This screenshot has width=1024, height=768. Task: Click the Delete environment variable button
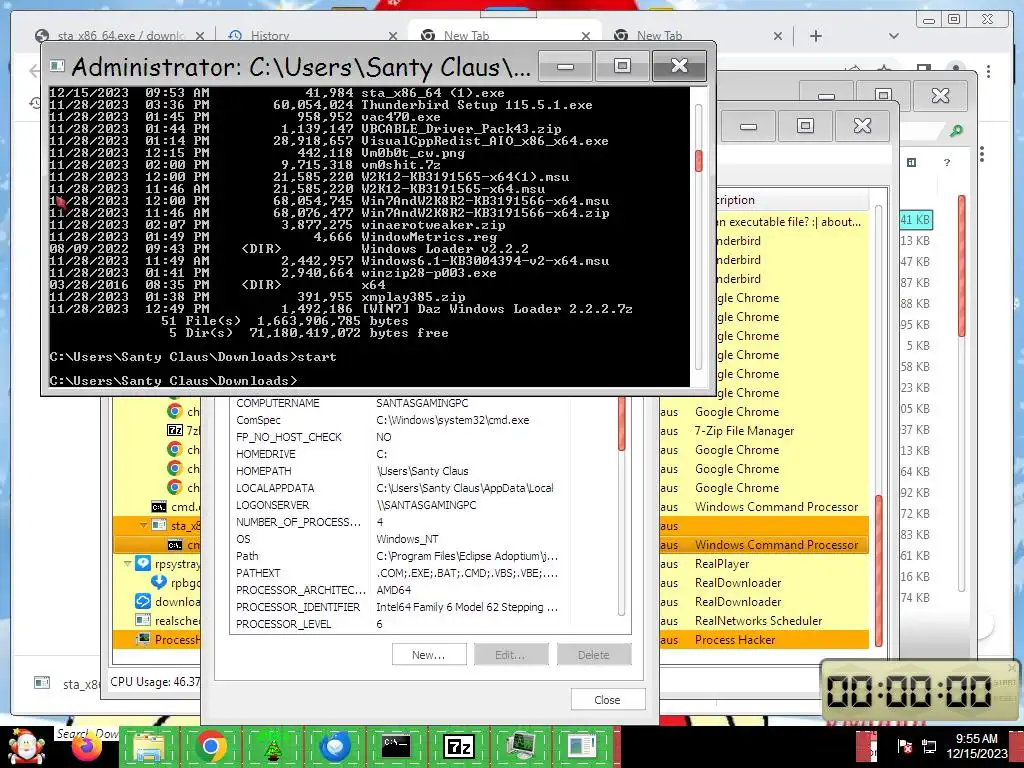tap(594, 654)
